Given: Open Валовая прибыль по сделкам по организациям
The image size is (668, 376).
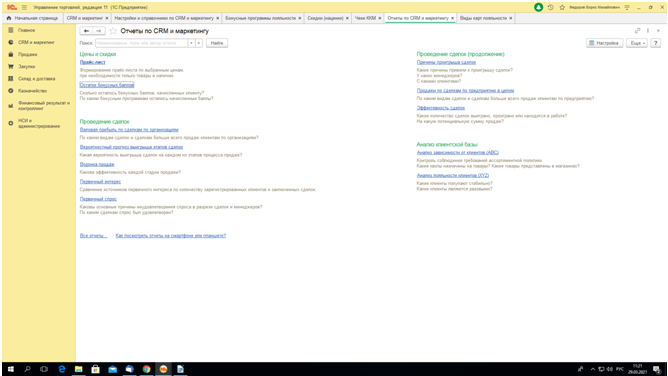Looking at the screenshot, I should [x=129, y=129].
